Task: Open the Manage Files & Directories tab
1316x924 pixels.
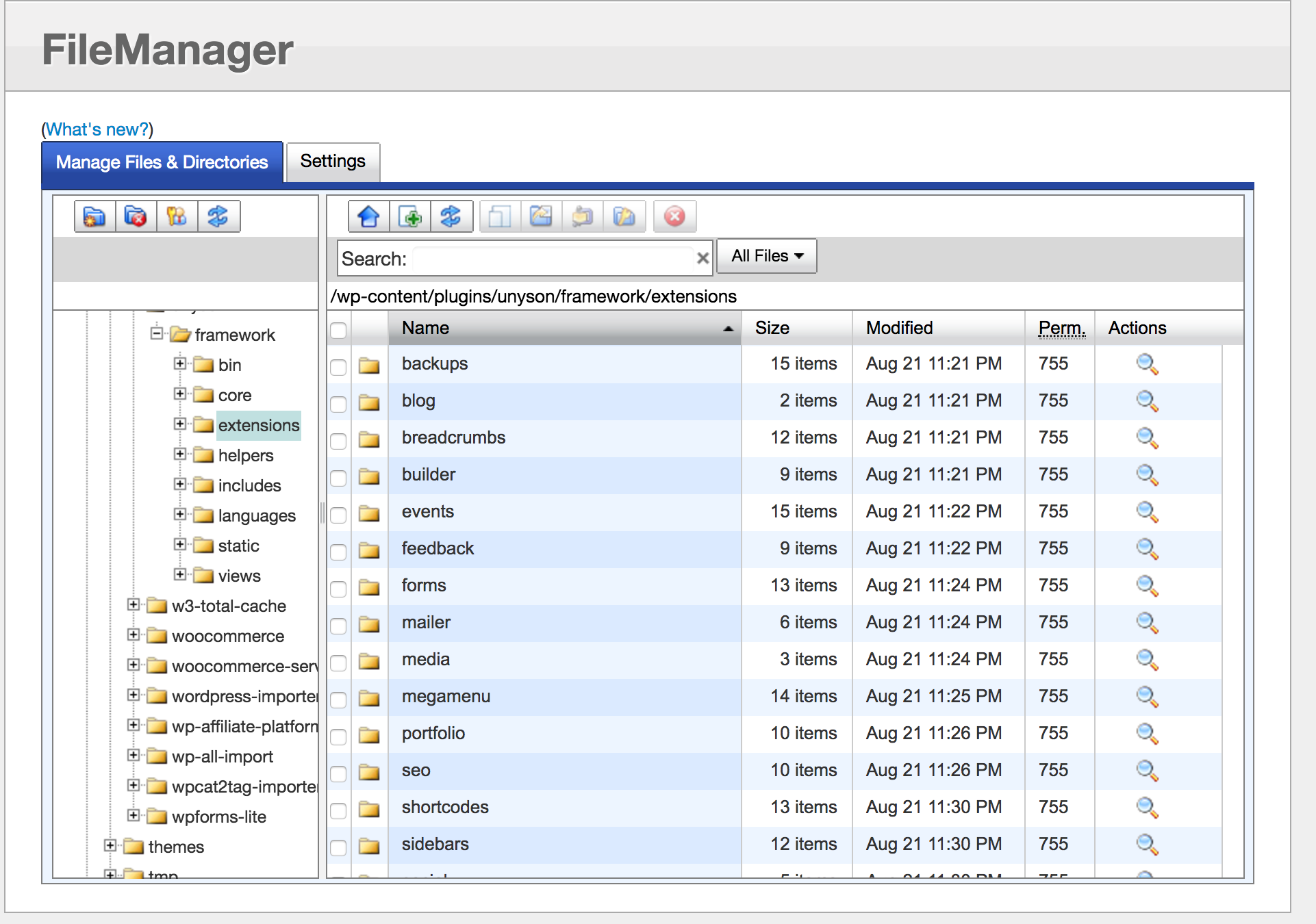Action: point(162,162)
